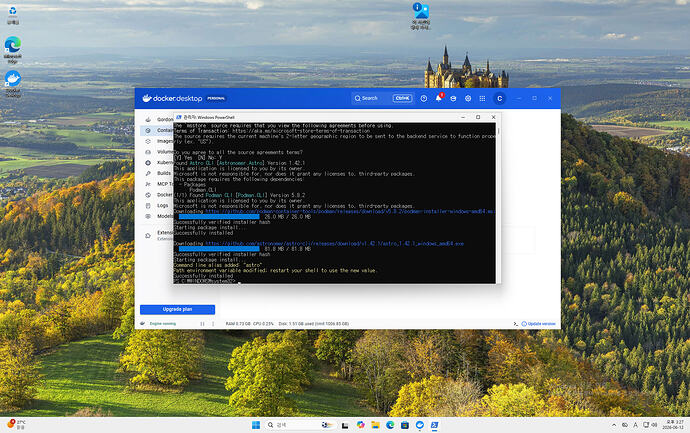Open the Kubernetes section icon

point(148,163)
